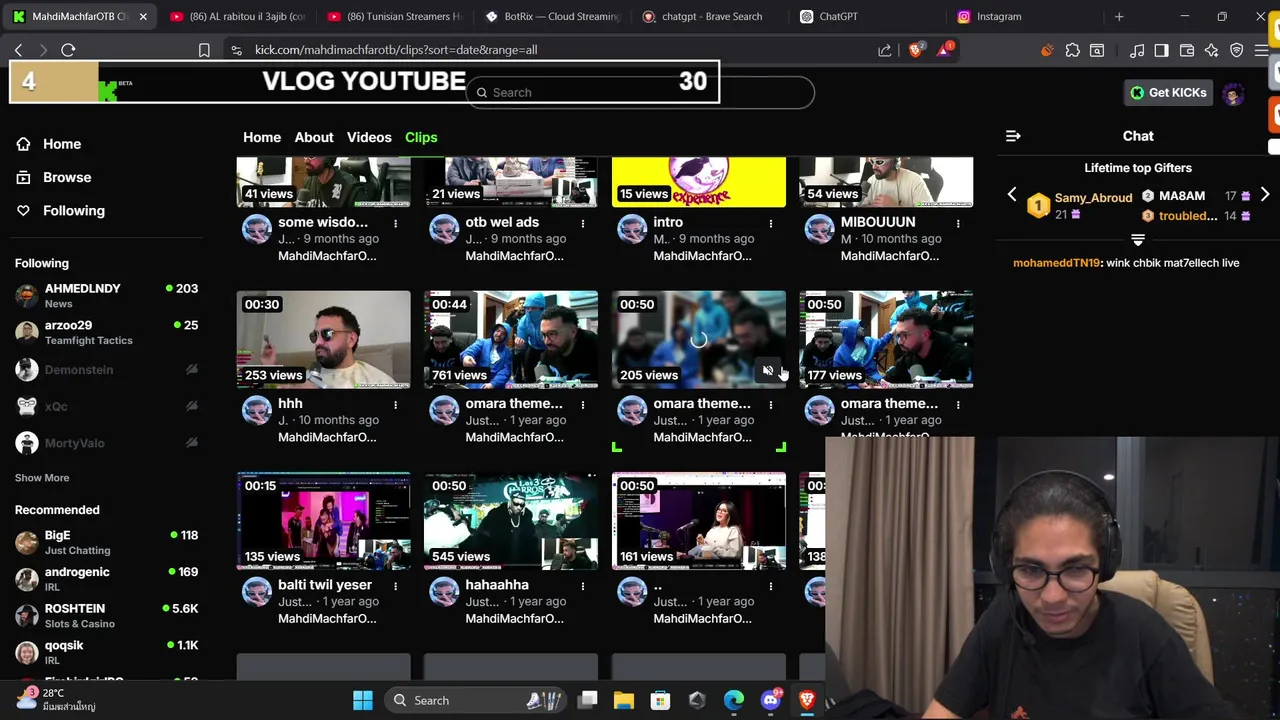The height and width of the screenshot is (720, 1280).
Task: Open a new browser tab with plus
Action: pyautogui.click(x=1119, y=16)
